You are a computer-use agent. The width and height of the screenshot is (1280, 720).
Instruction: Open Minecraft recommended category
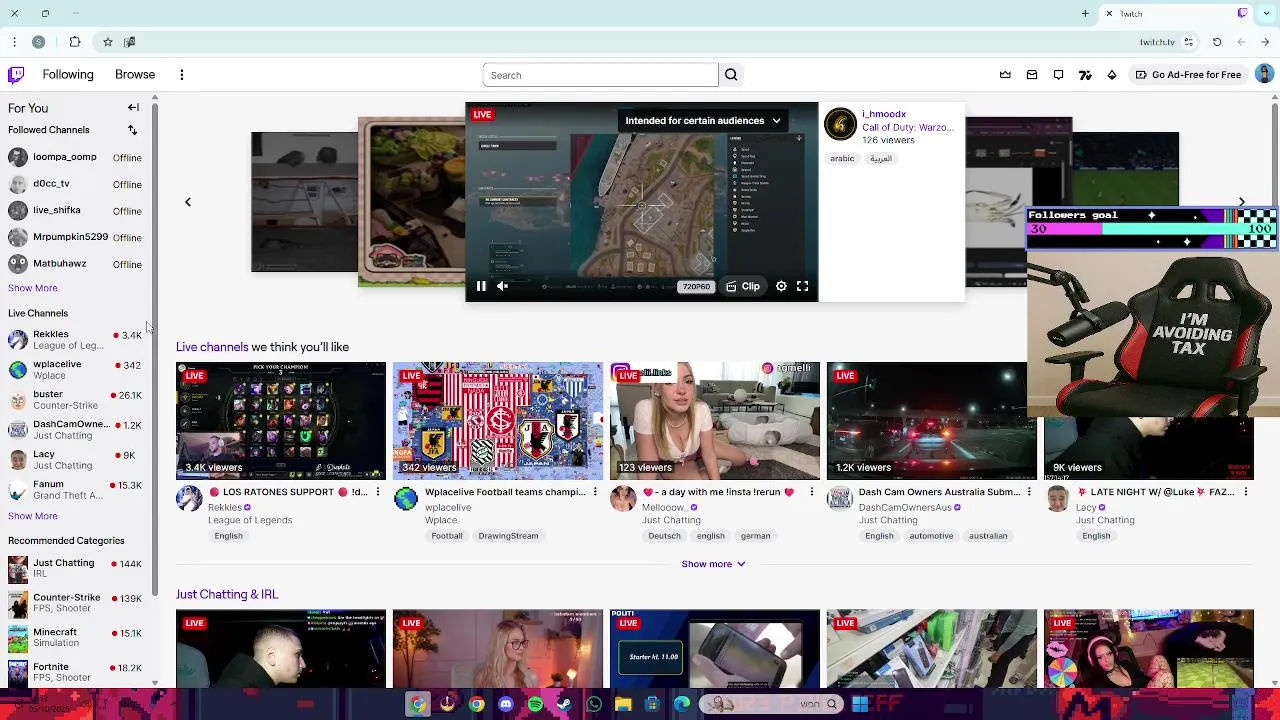click(x=75, y=638)
